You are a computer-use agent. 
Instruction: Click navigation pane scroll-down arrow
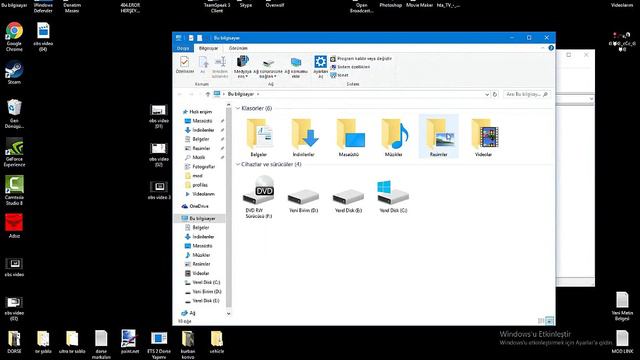pos(229,313)
